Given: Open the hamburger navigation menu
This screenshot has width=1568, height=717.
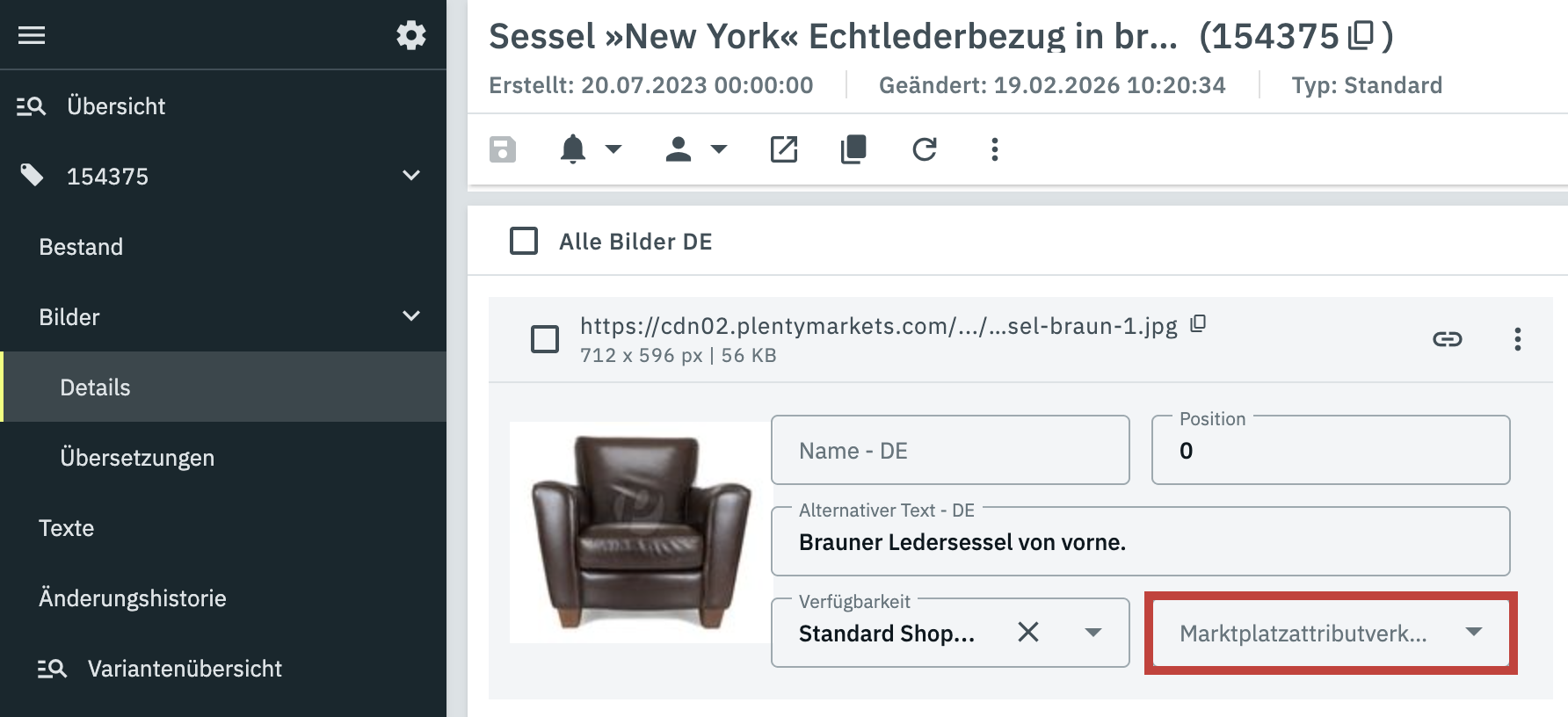Looking at the screenshot, I should point(32,35).
